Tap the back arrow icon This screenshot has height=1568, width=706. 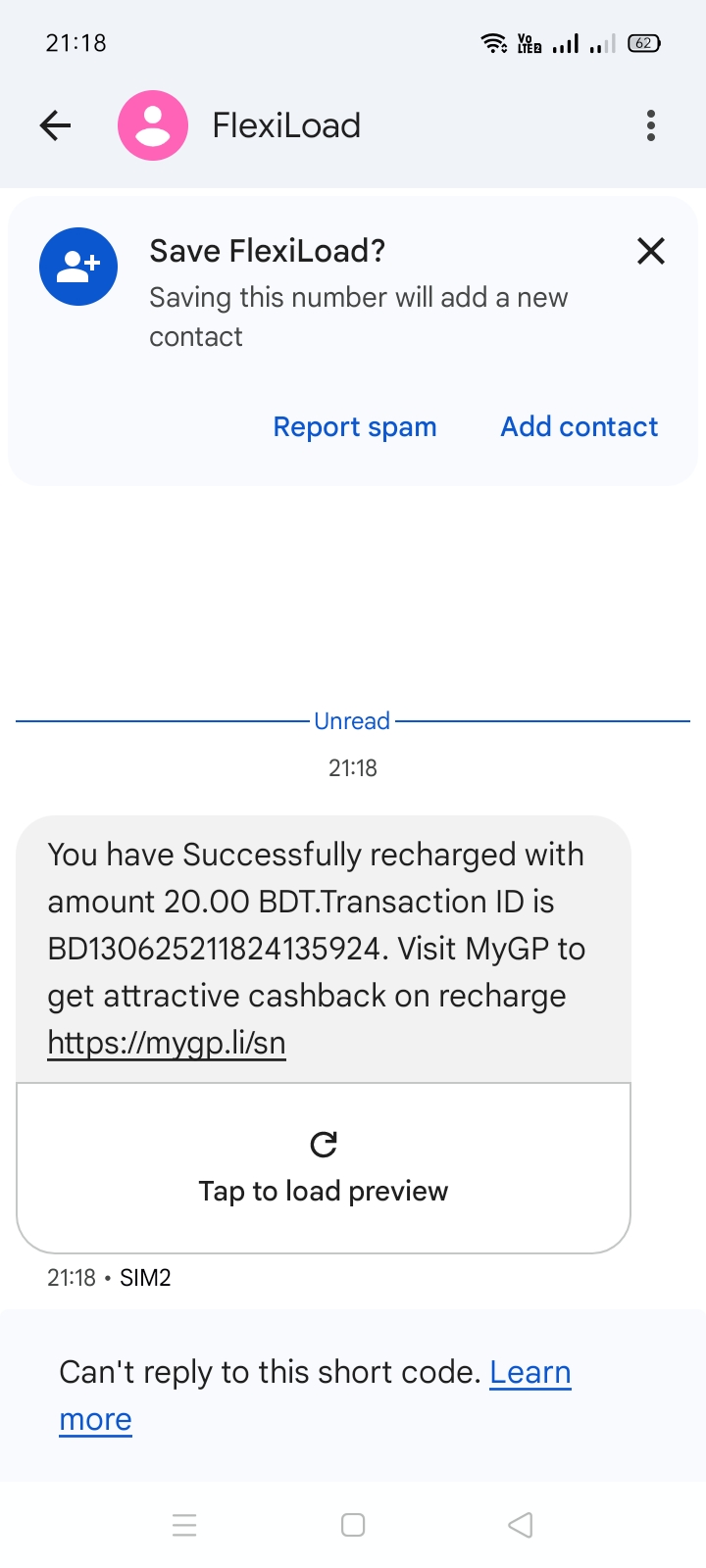[56, 125]
